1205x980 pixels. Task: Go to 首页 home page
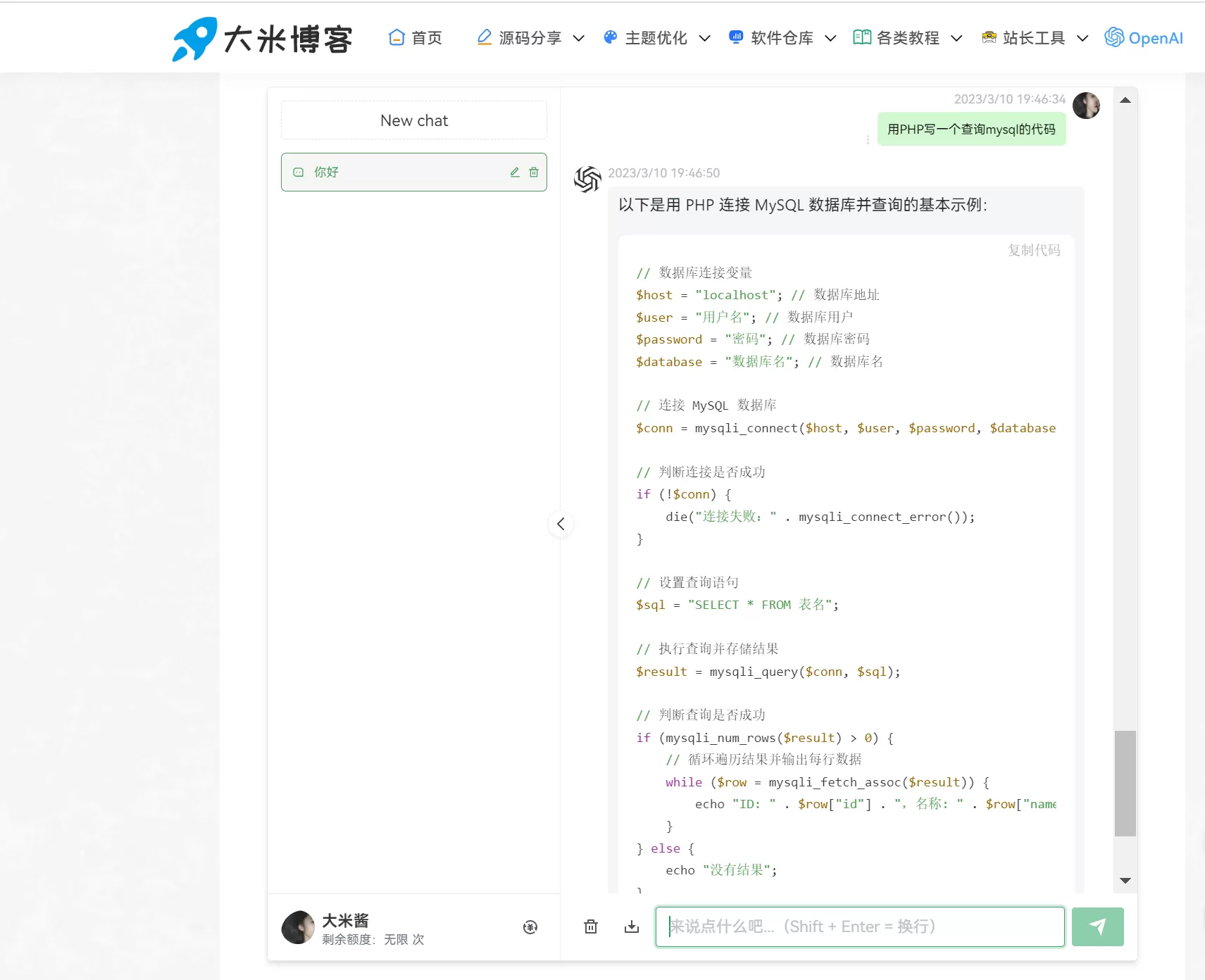click(416, 38)
